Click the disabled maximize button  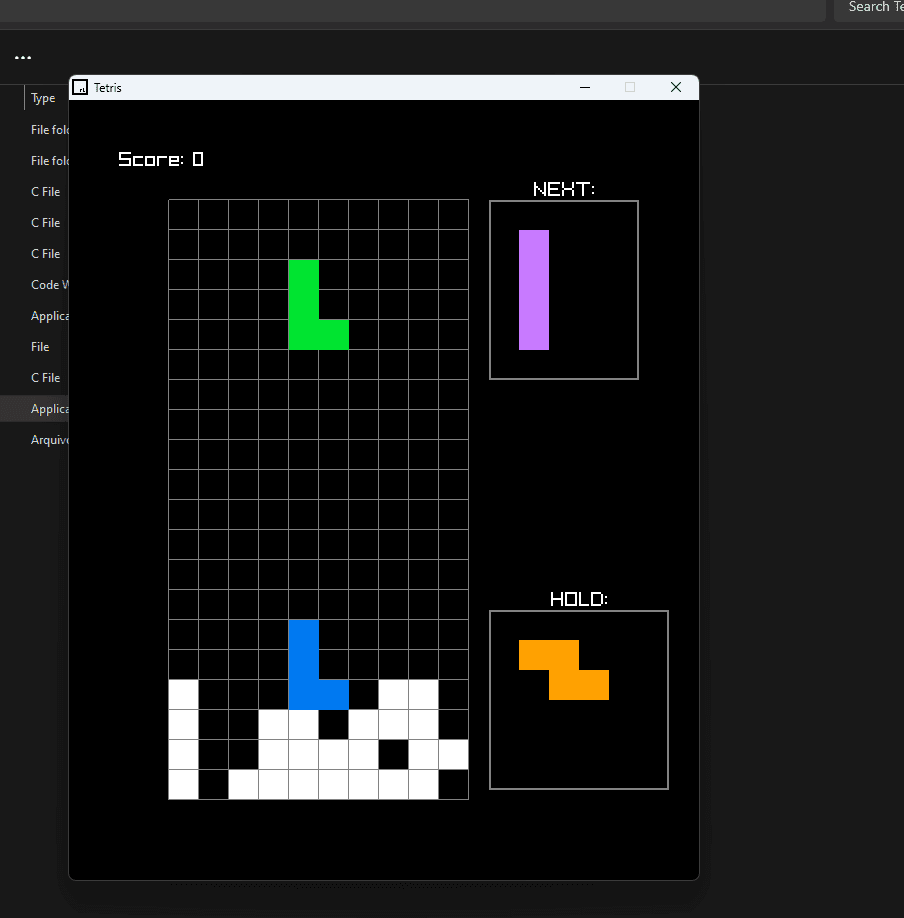click(x=630, y=87)
